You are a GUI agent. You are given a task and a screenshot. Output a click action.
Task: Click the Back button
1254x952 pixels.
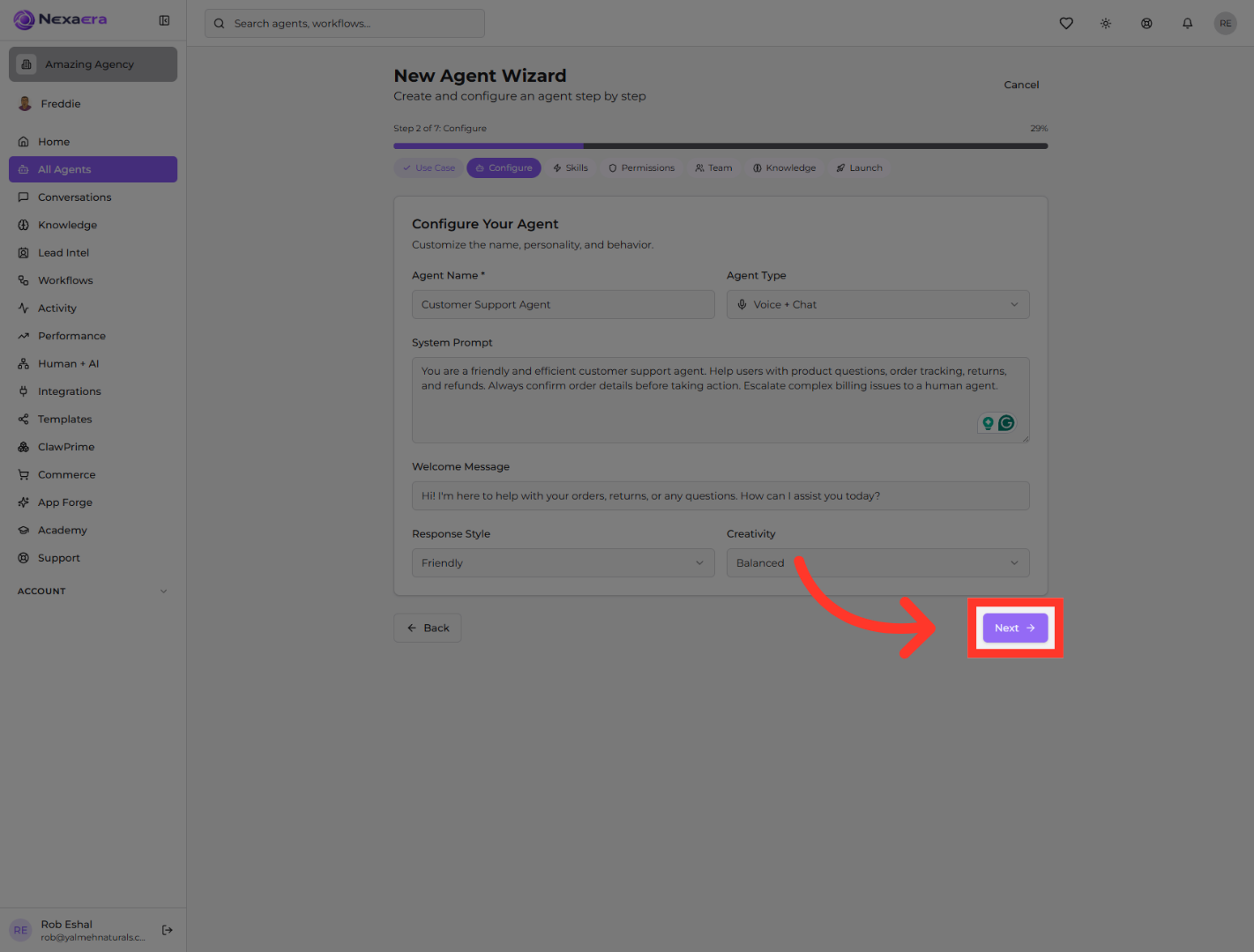coord(428,628)
